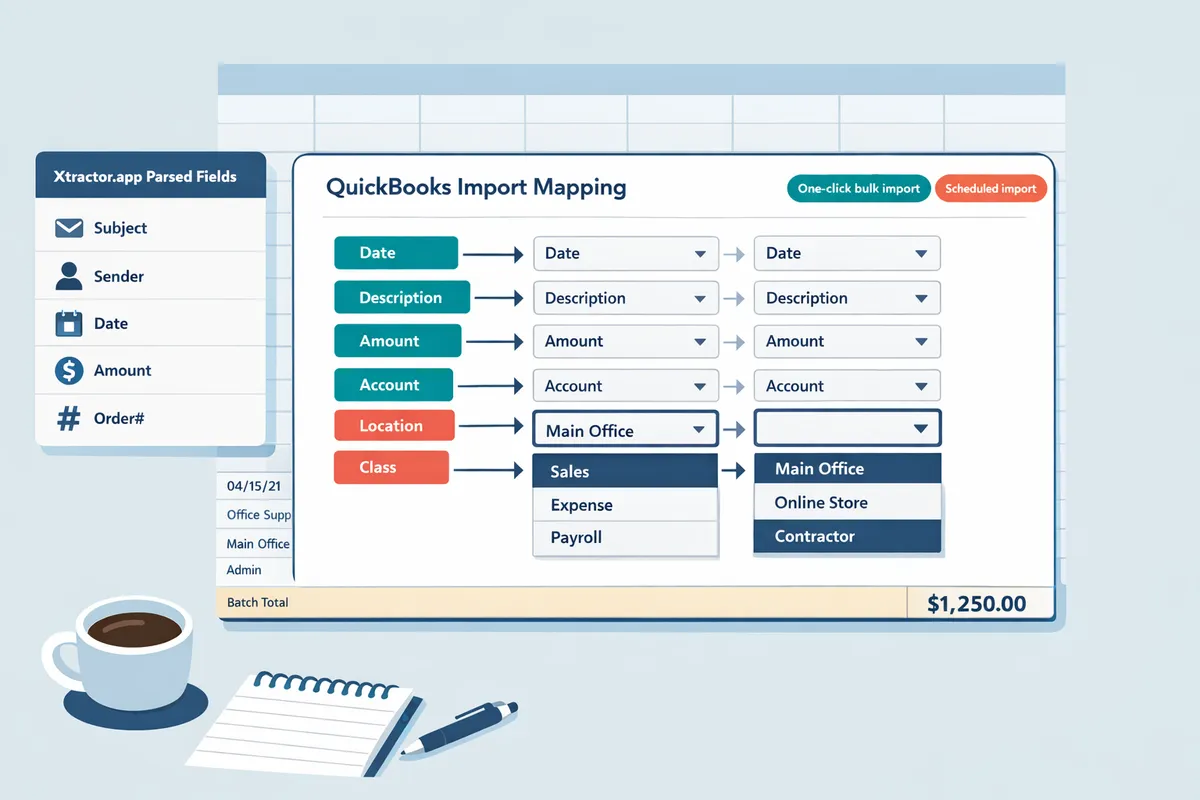The width and height of the screenshot is (1200, 800).
Task: Choose Online Store in the right list
Action: pos(847,503)
